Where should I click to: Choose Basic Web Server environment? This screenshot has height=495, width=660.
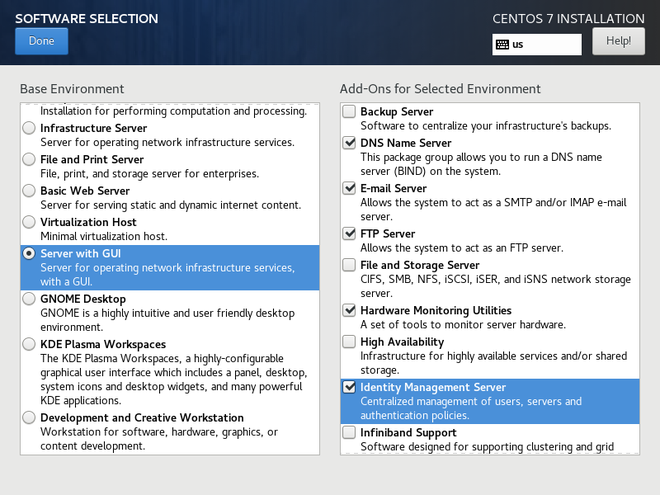click(29, 190)
